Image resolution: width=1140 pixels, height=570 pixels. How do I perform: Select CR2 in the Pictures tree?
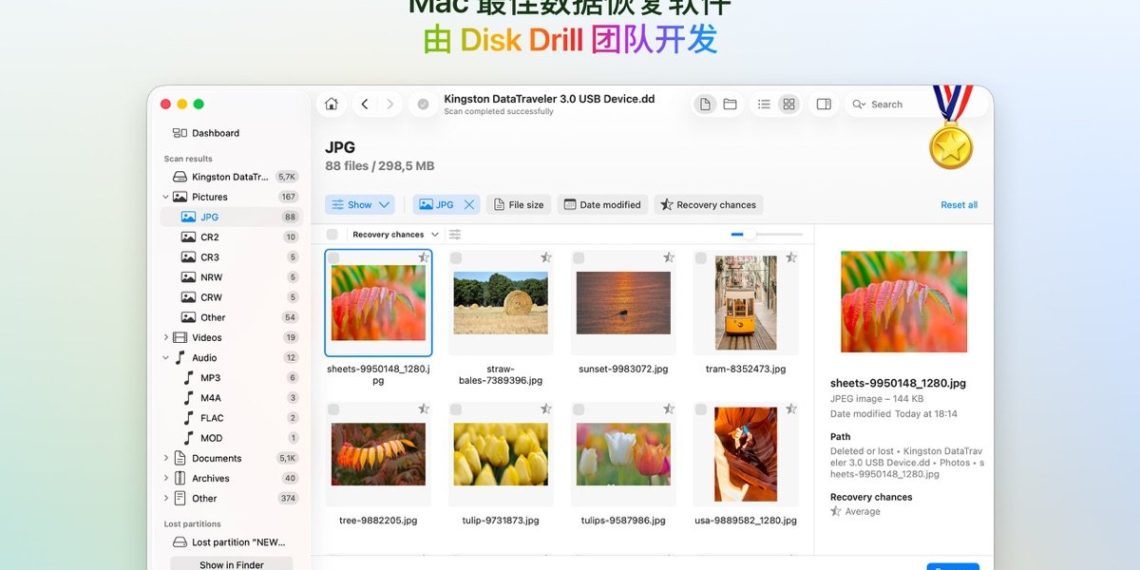click(x=209, y=237)
